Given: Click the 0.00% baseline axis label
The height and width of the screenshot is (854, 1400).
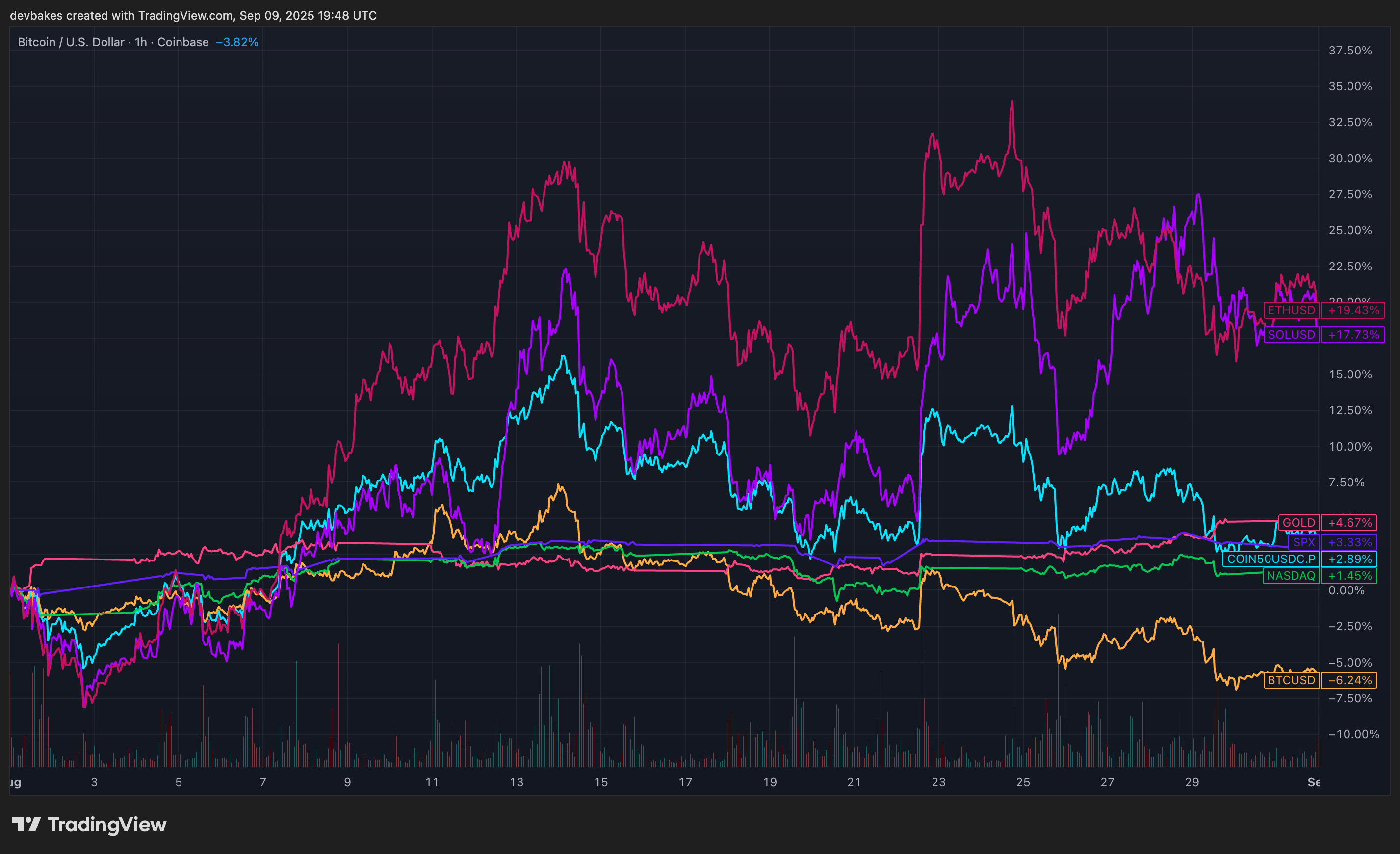Looking at the screenshot, I should (x=1346, y=590).
